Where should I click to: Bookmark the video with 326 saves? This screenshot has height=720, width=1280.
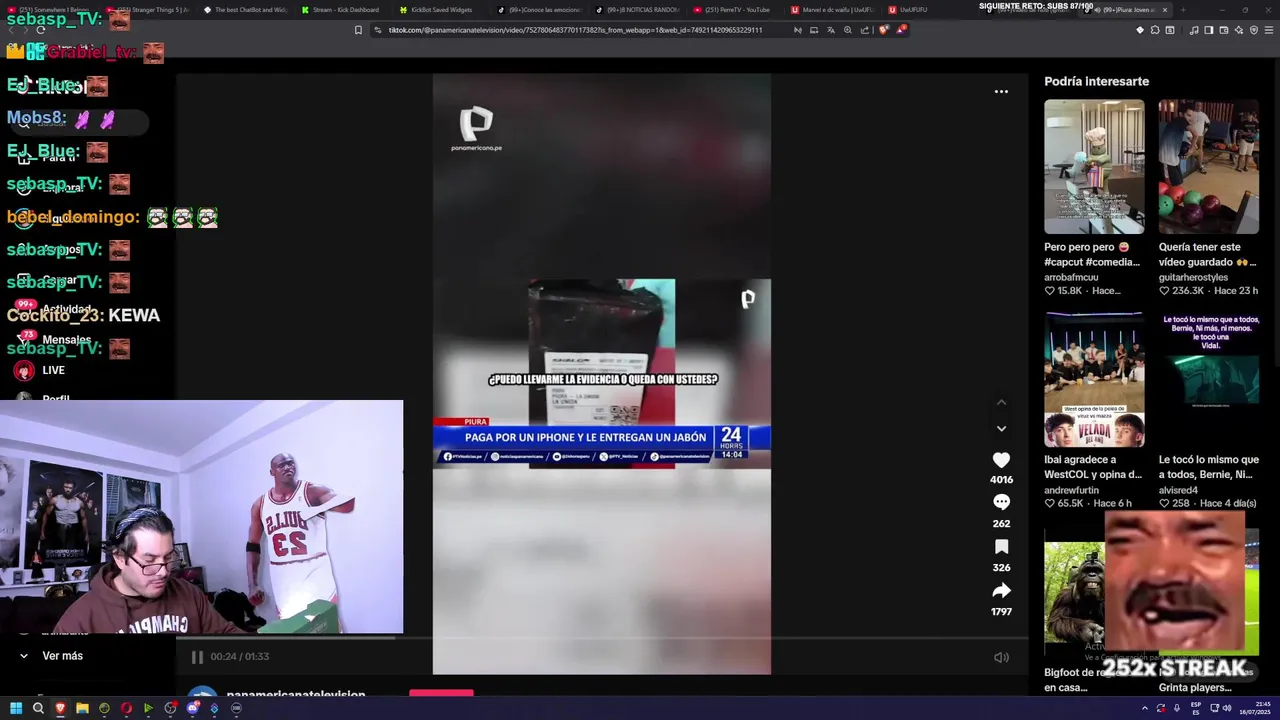click(x=1001, y=547)
